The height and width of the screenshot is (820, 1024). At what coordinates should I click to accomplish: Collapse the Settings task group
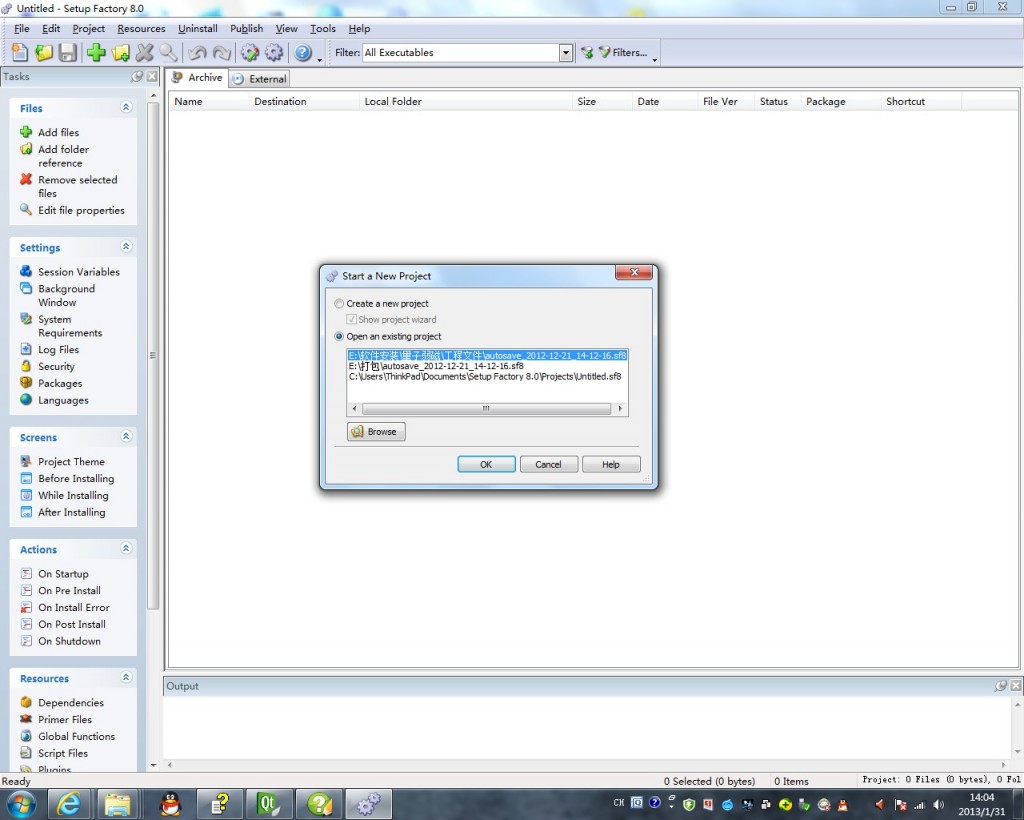[x=126, y=246]
